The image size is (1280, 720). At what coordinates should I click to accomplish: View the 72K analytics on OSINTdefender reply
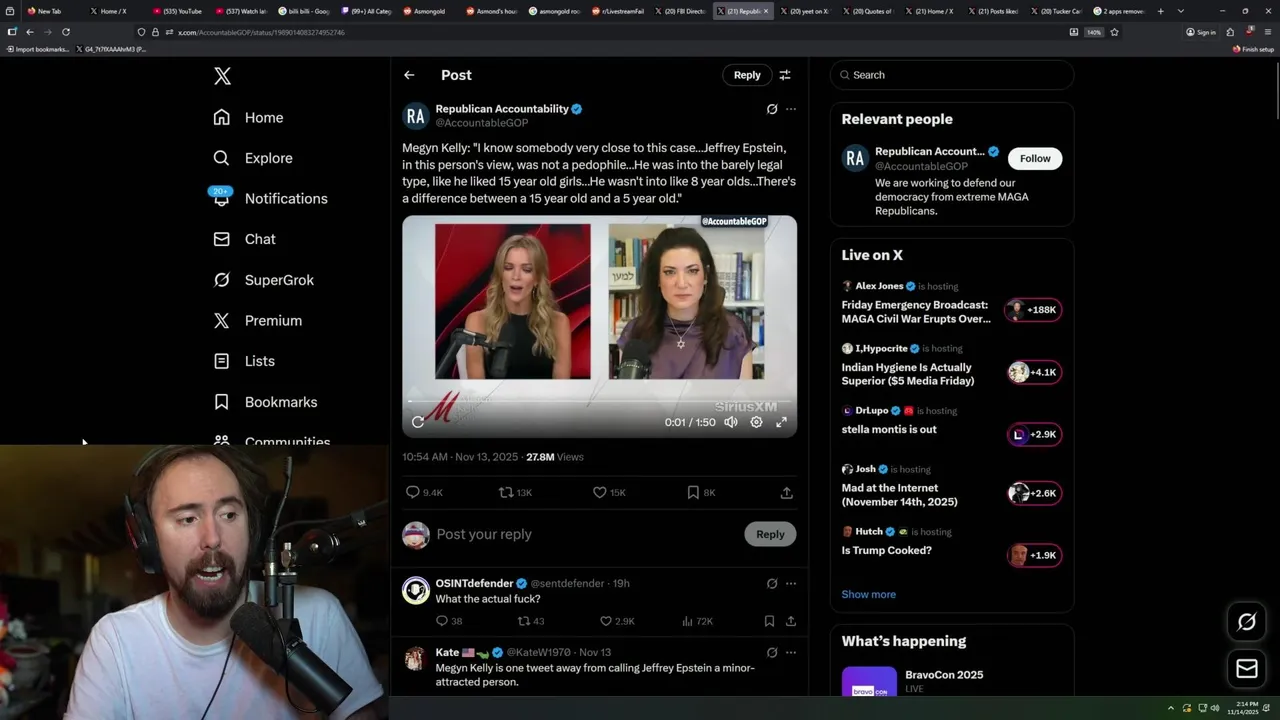click(697, 621)
